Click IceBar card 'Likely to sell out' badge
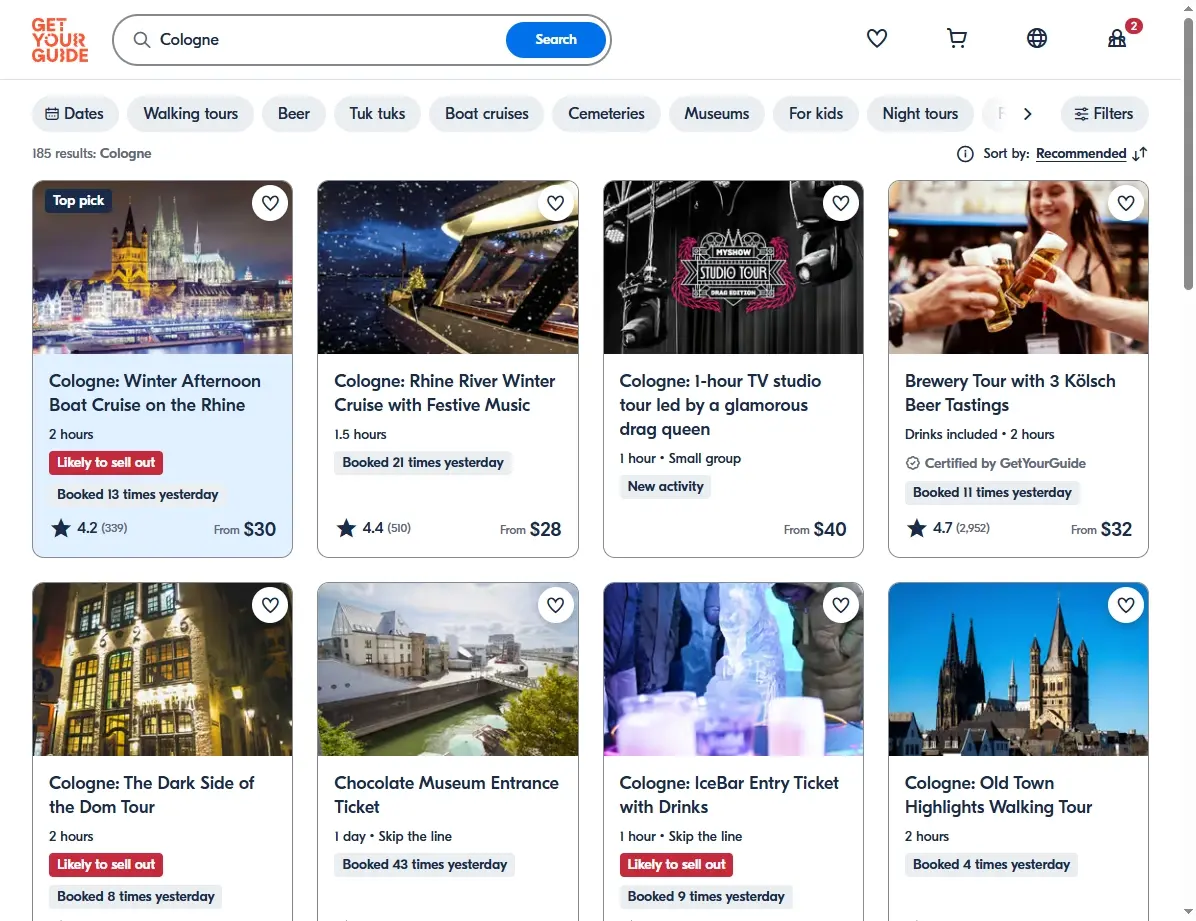 [677, 865]
